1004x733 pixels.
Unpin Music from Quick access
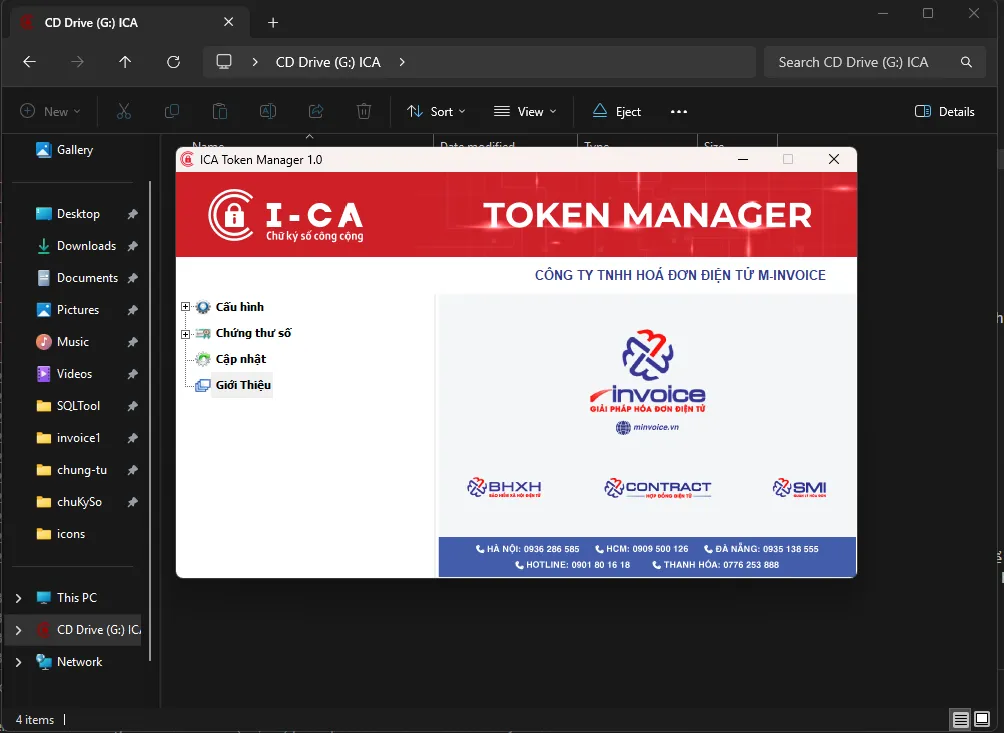point(133,342)
